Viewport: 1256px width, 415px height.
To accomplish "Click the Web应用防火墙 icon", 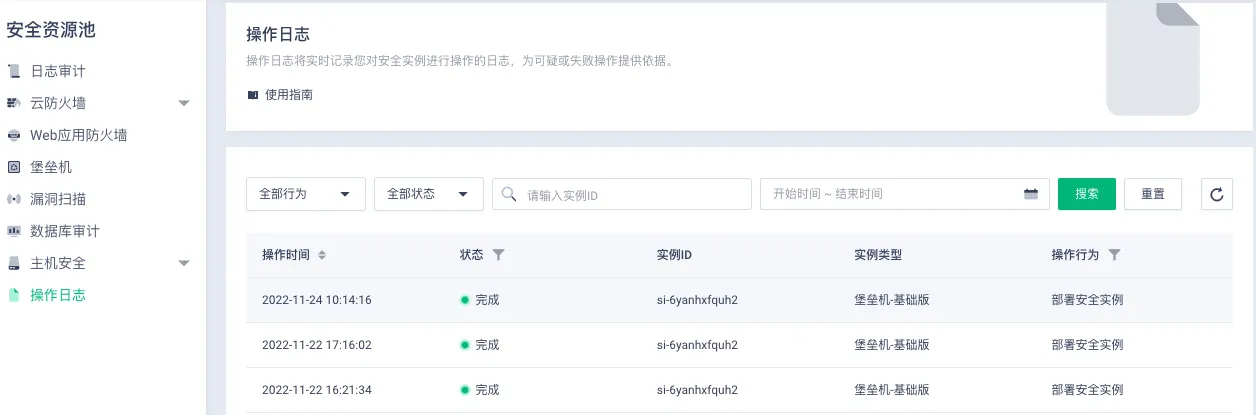I will (13, 135).
